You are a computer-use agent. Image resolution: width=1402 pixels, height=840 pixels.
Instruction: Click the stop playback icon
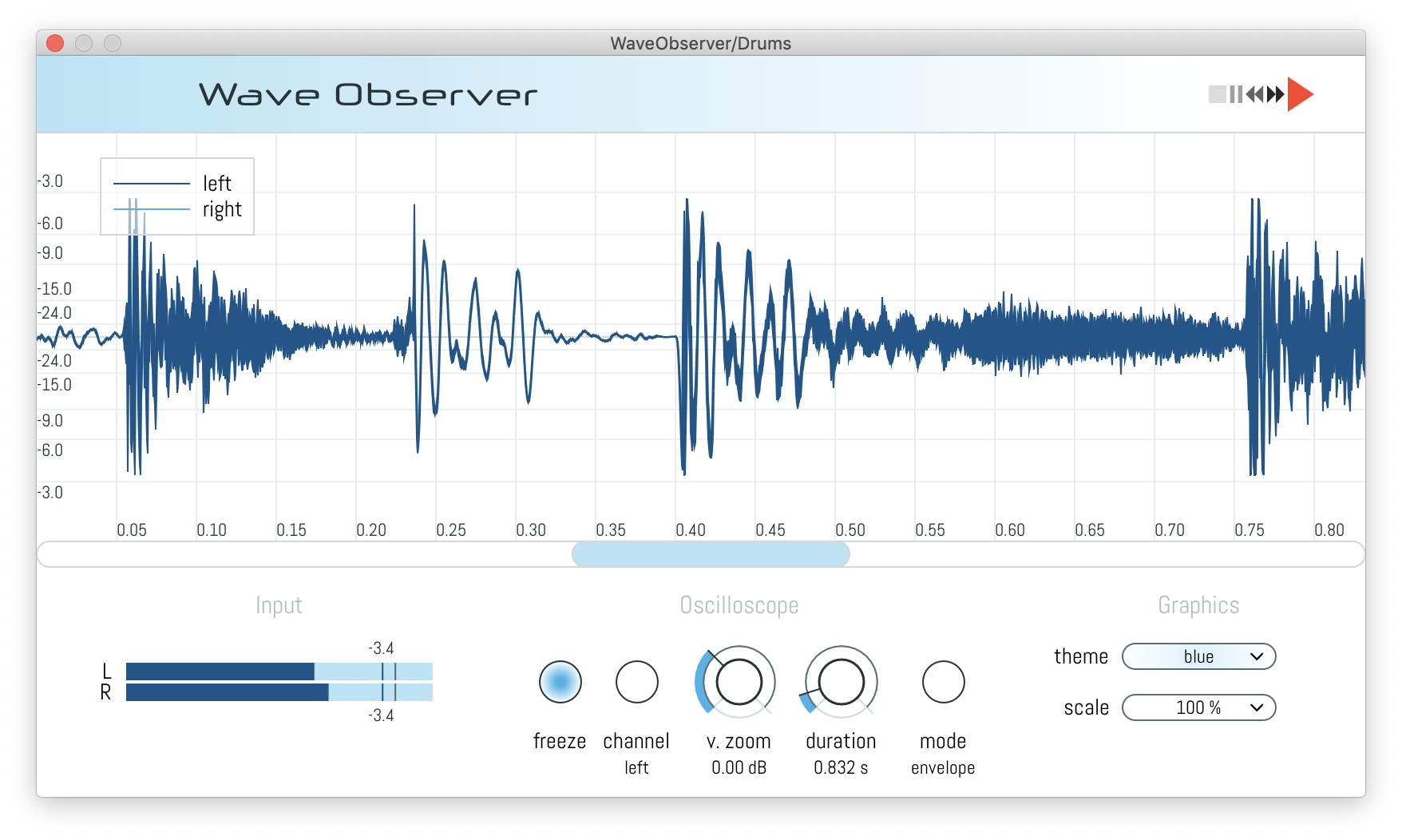pos(1218,93)
